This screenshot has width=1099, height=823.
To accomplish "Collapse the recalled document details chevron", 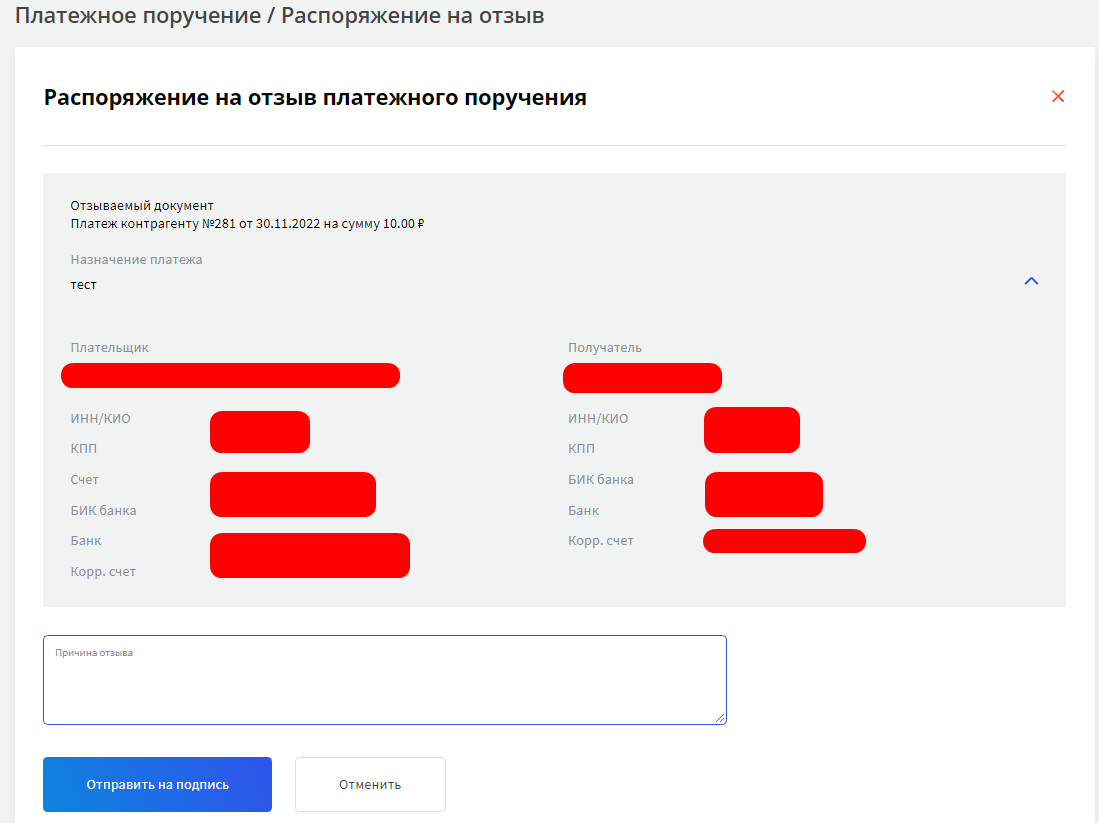I will (x=1031, y=281).
